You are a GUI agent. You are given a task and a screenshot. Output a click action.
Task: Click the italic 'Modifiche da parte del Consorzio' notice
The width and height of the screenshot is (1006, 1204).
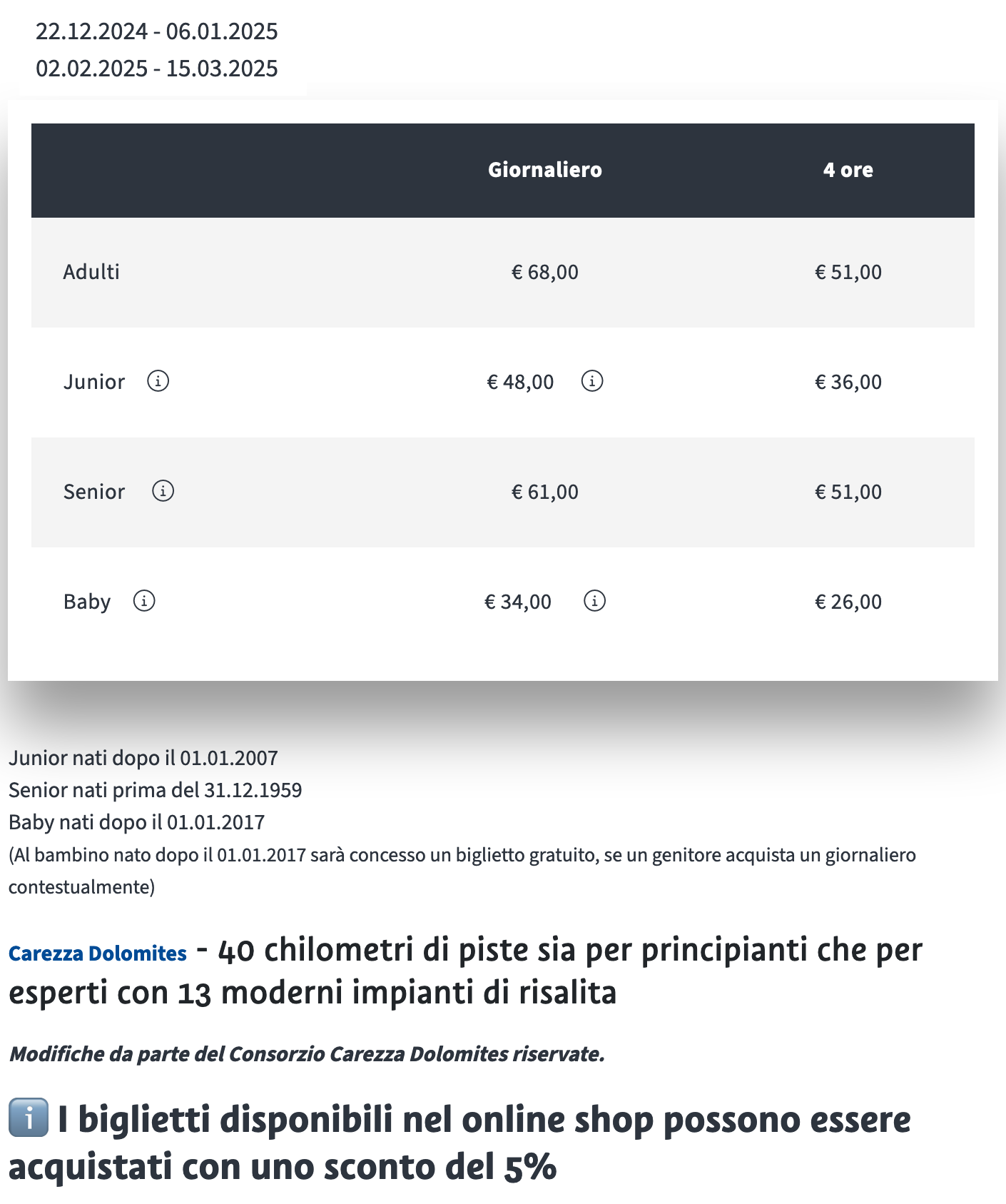[x=307, y=1054]
